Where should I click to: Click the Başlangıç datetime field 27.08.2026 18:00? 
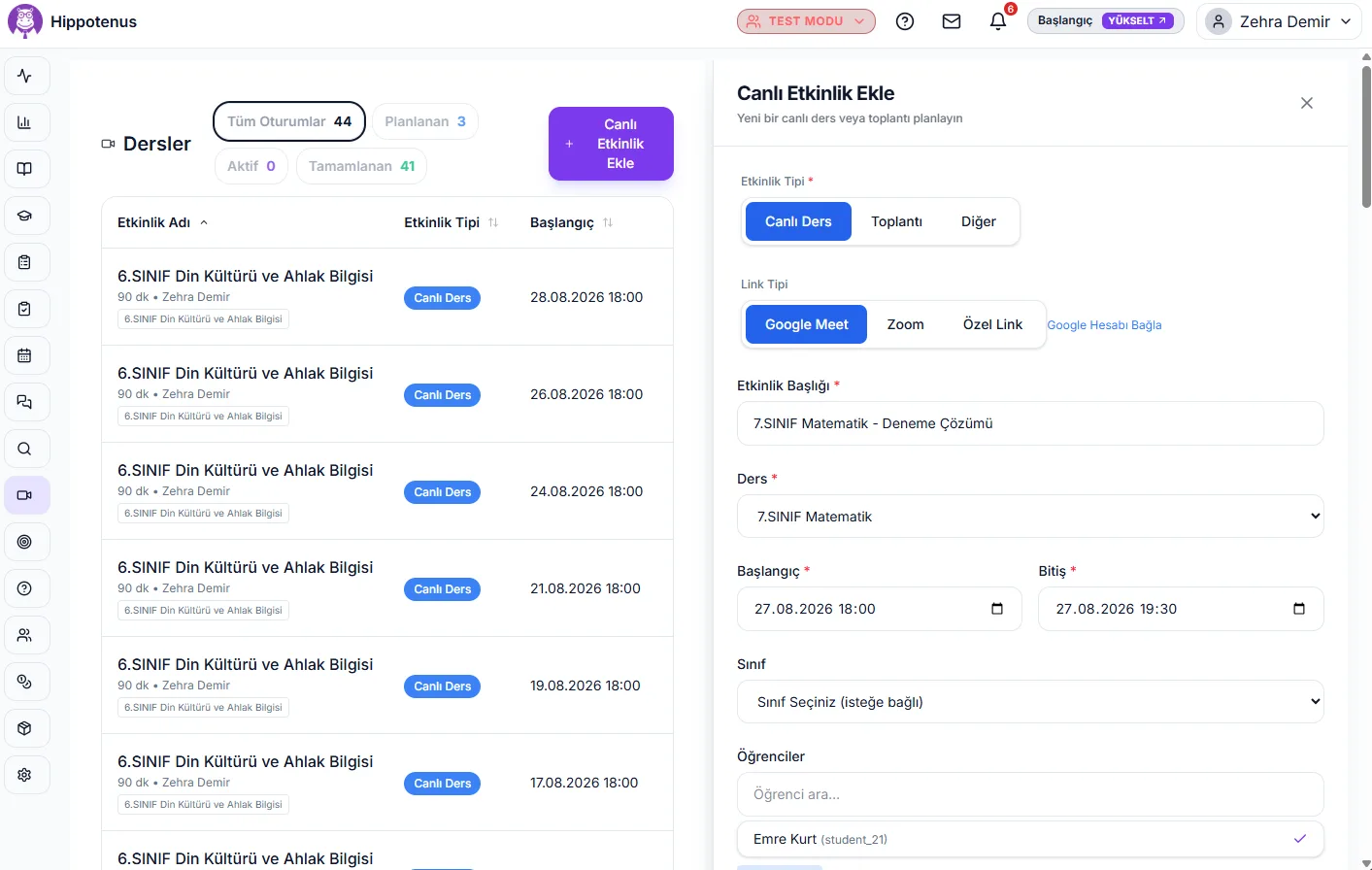click(x=879, y=609)
